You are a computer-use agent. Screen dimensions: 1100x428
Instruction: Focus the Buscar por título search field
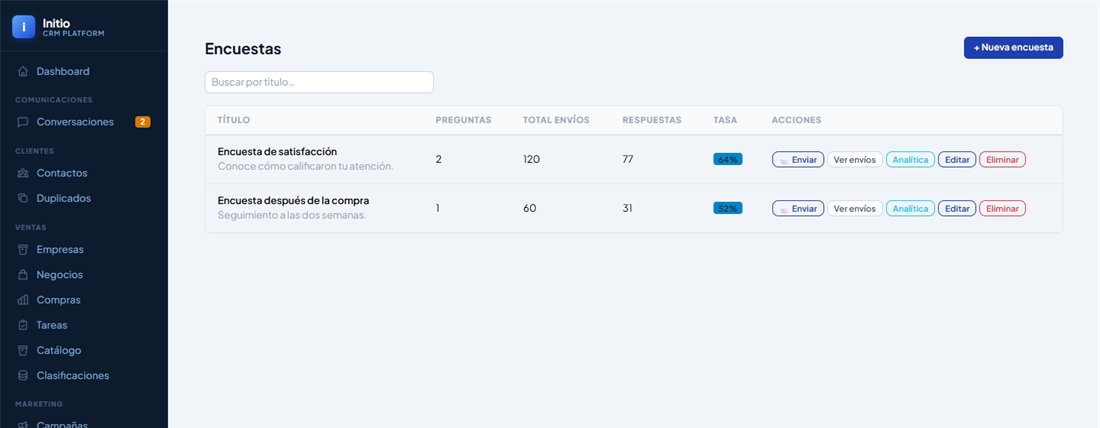tap(319, 82)
